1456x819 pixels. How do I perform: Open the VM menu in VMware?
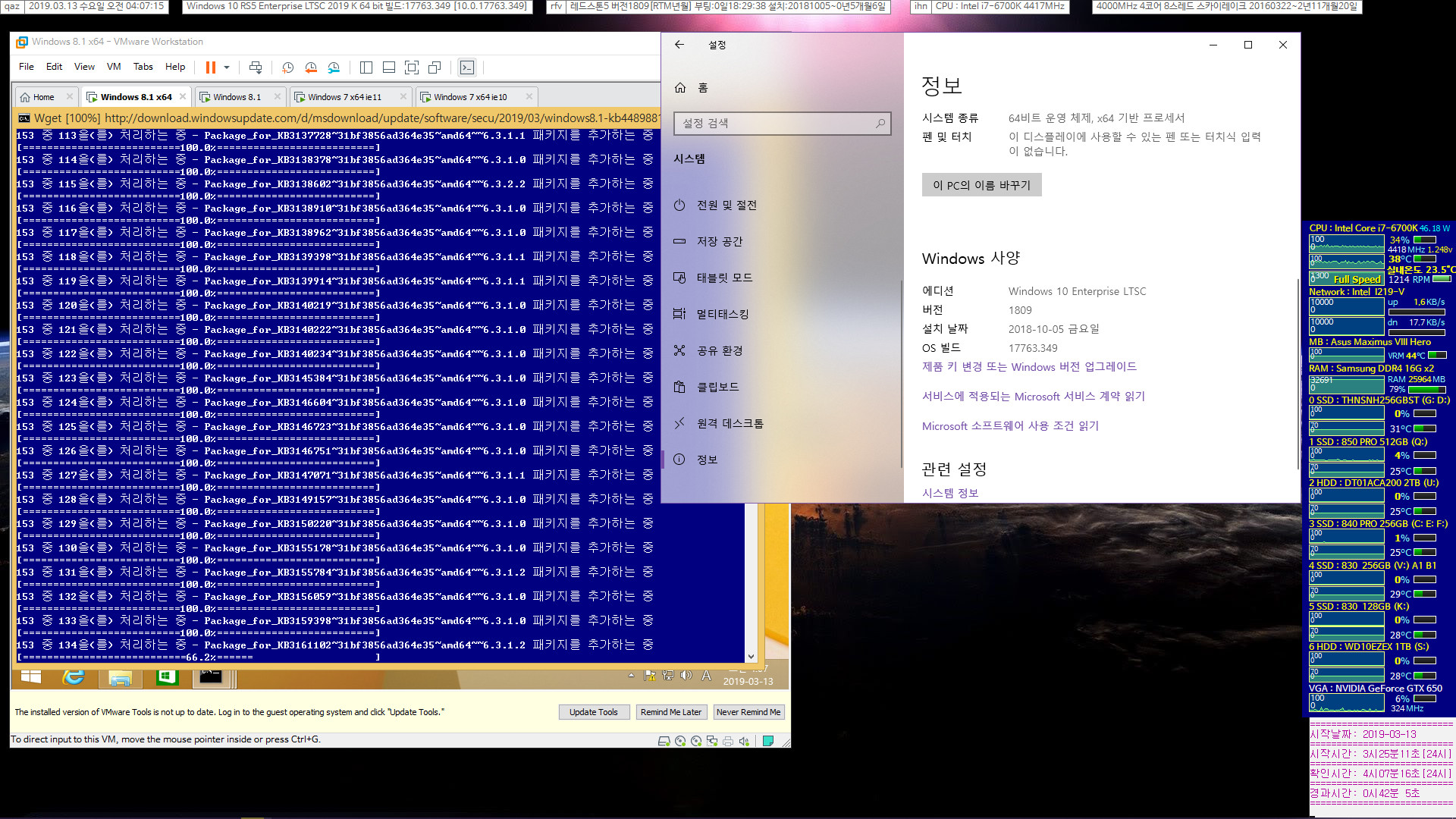click(114, 67)
